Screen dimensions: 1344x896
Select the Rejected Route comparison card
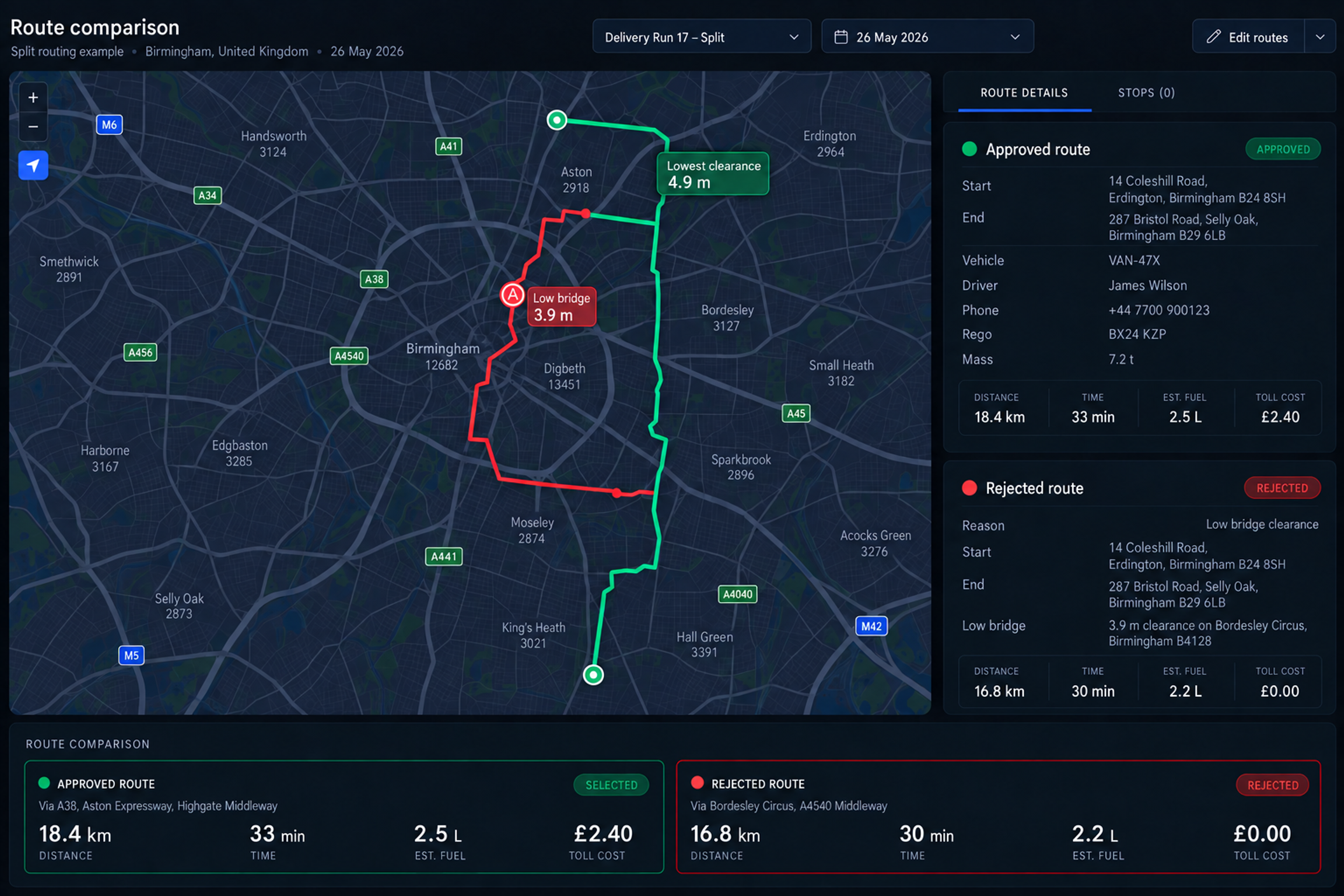[998, 817]
